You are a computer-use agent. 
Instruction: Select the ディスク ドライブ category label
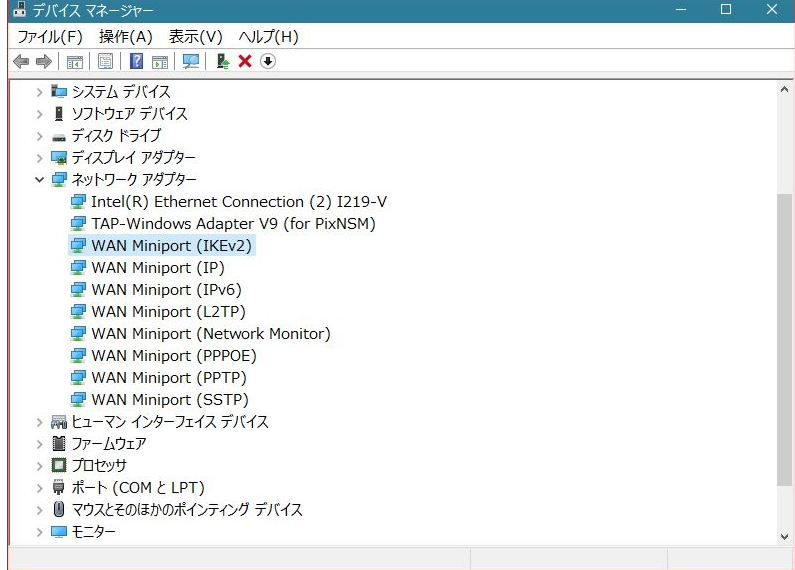tap(116, 136)
